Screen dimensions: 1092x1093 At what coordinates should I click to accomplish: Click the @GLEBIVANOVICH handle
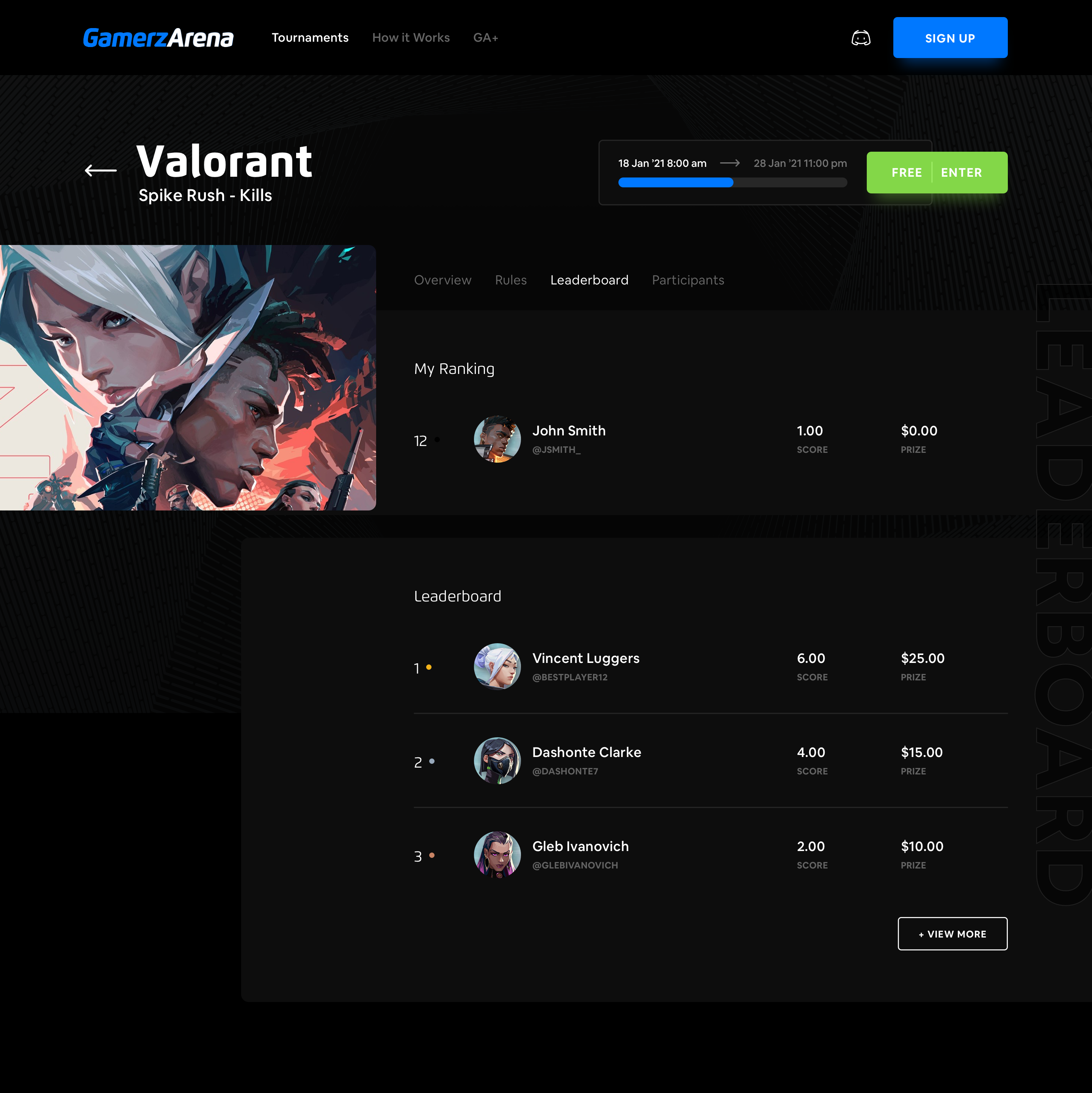[x=575, y=865]
